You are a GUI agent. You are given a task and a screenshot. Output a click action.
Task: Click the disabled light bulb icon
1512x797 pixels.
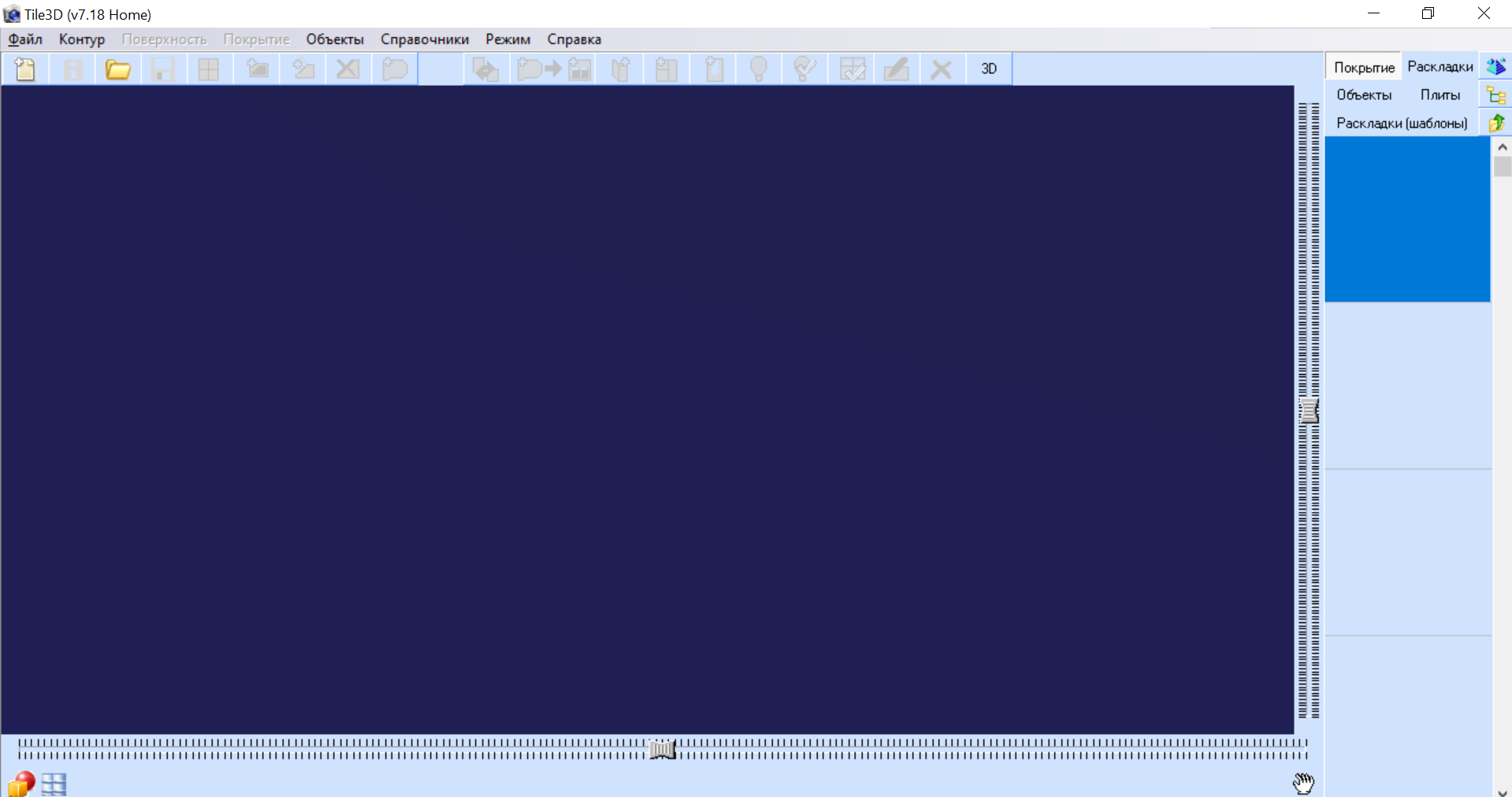click(759, 69)
